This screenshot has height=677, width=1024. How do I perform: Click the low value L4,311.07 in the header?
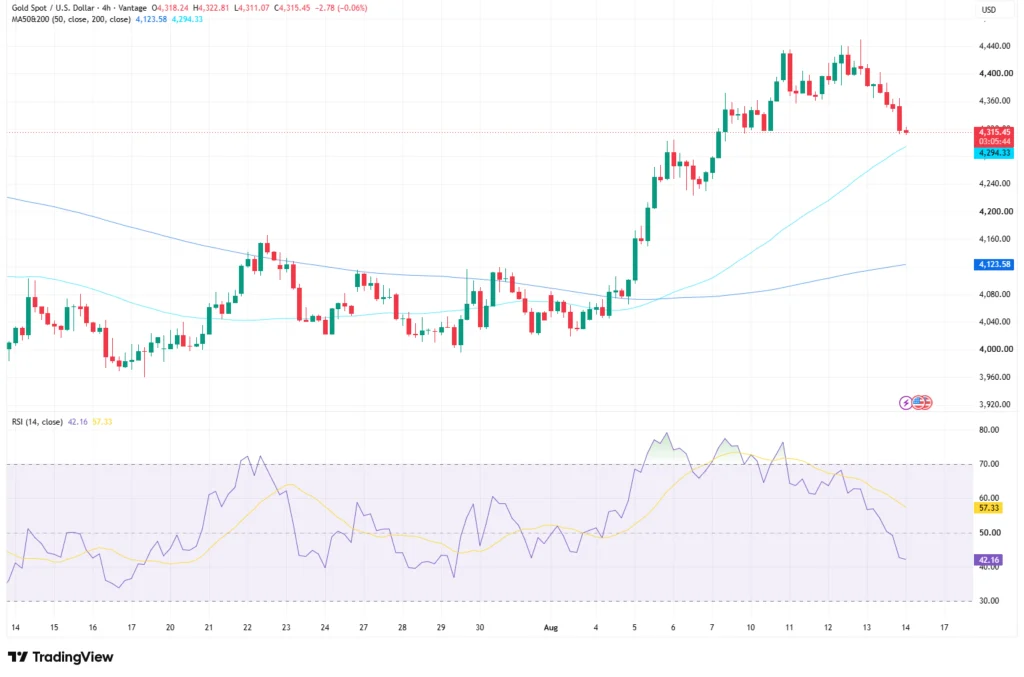[x=251, y=8]
